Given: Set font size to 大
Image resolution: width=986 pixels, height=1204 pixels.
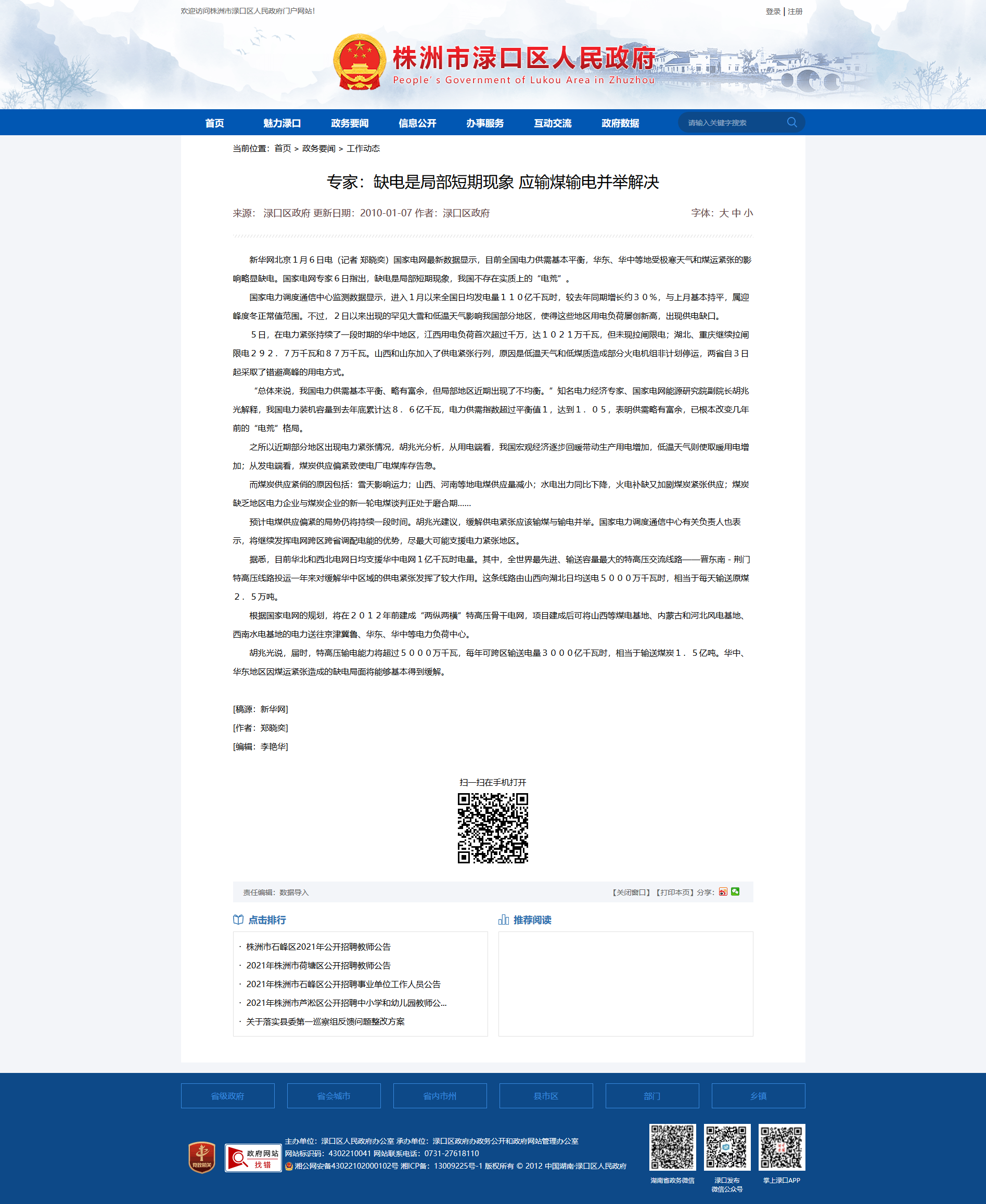Looking at the screenshot, I should [x=724, y=213].
